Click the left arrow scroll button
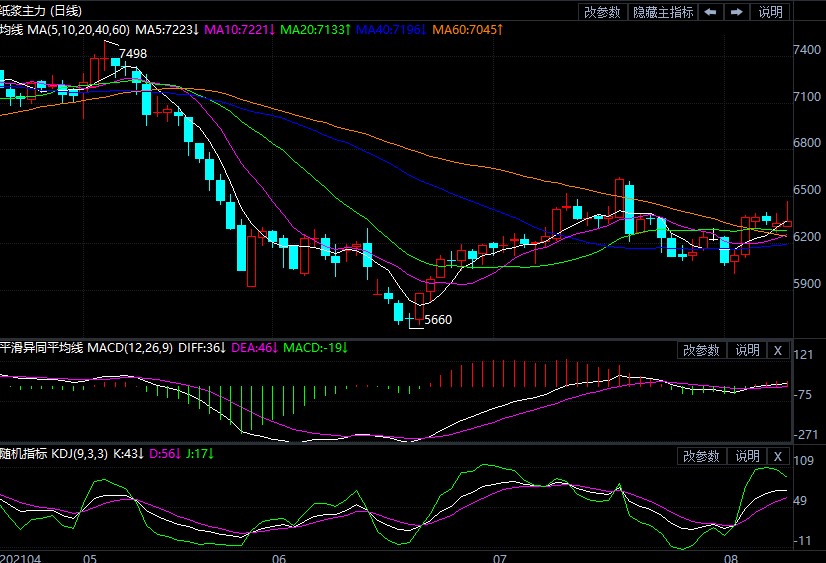Screen dimensions: 826x563 click(x=710, y=13)
